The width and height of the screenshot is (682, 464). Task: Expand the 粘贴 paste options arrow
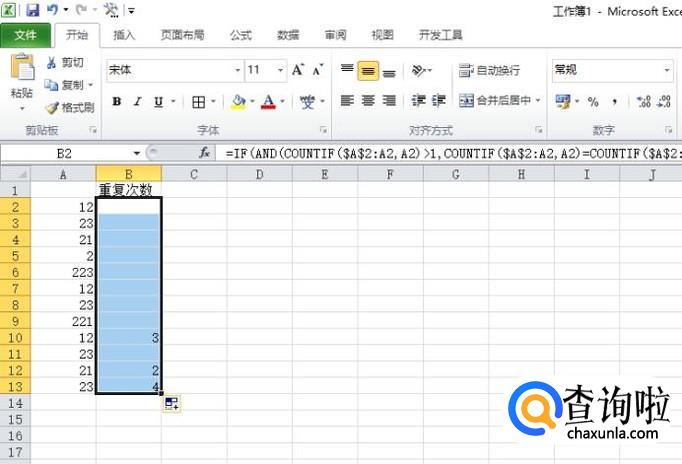point(22,108)
